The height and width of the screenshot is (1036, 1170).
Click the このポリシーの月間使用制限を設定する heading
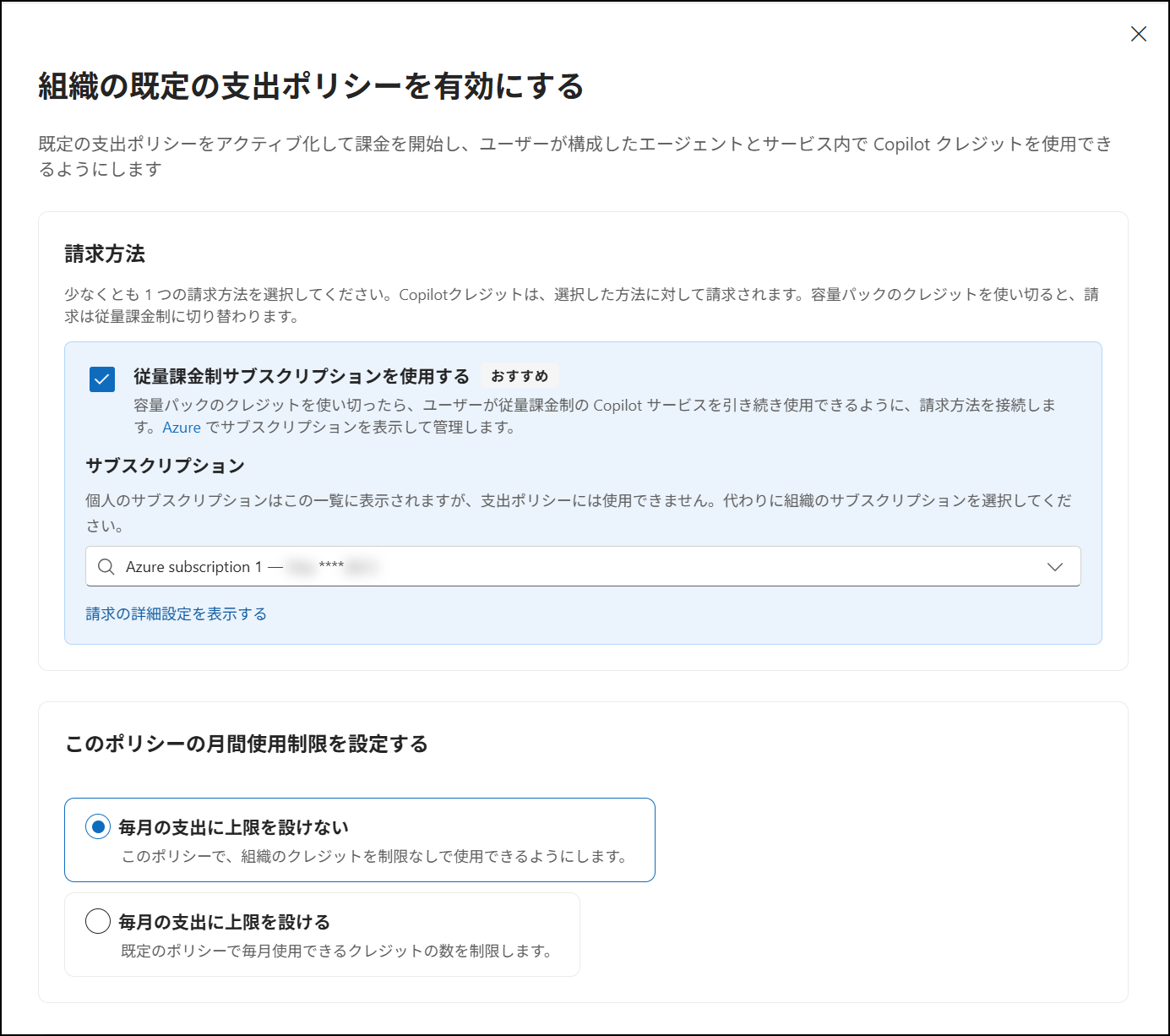247,744
